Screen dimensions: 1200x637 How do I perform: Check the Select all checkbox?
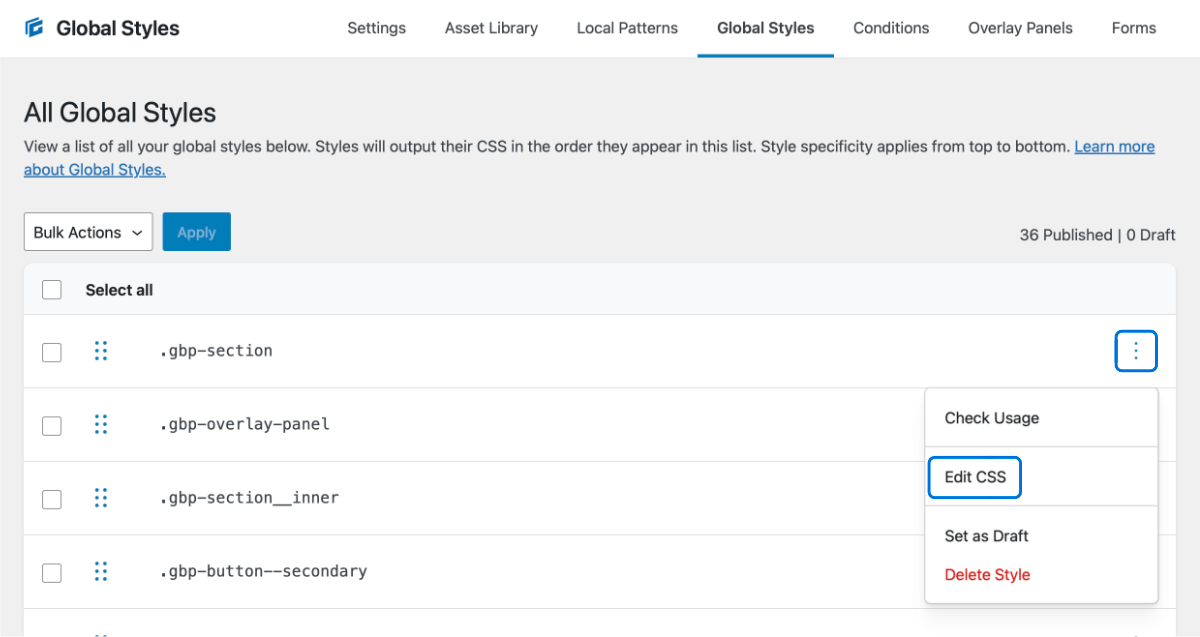point(52,290)
